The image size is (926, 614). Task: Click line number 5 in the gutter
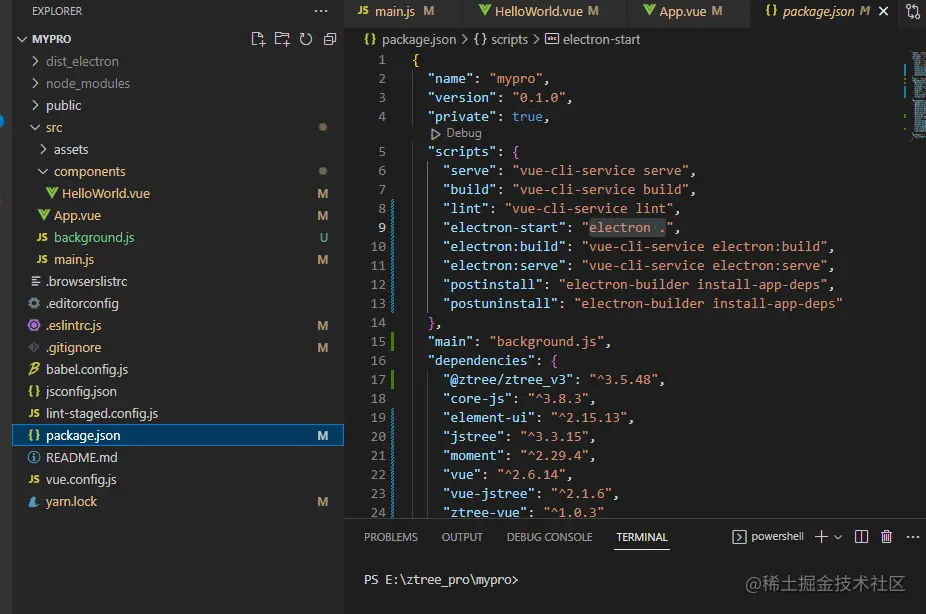point(382,152)
